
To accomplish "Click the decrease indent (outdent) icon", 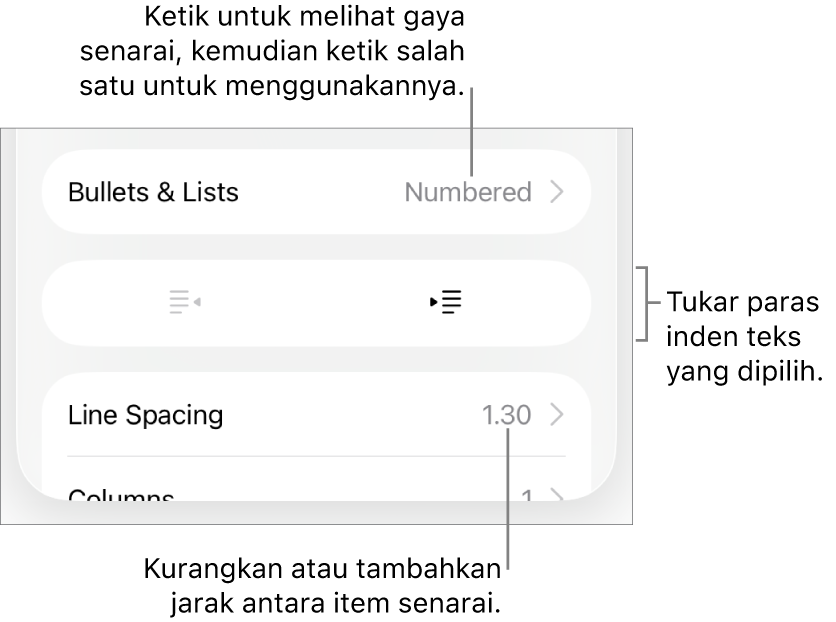I will (x=185, y=302).
